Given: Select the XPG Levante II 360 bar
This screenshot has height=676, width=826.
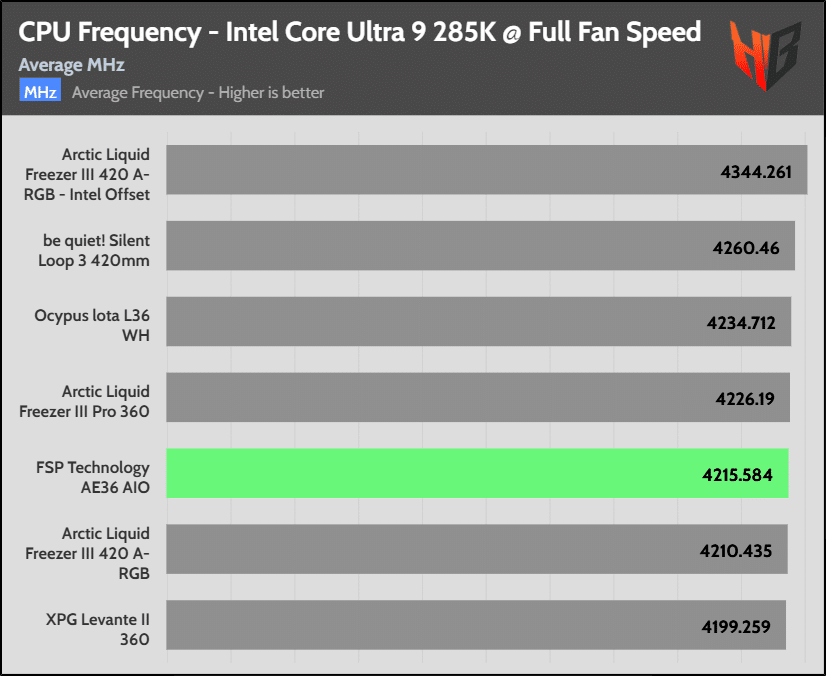Looking at the screenshot, I should click(476, 625).
